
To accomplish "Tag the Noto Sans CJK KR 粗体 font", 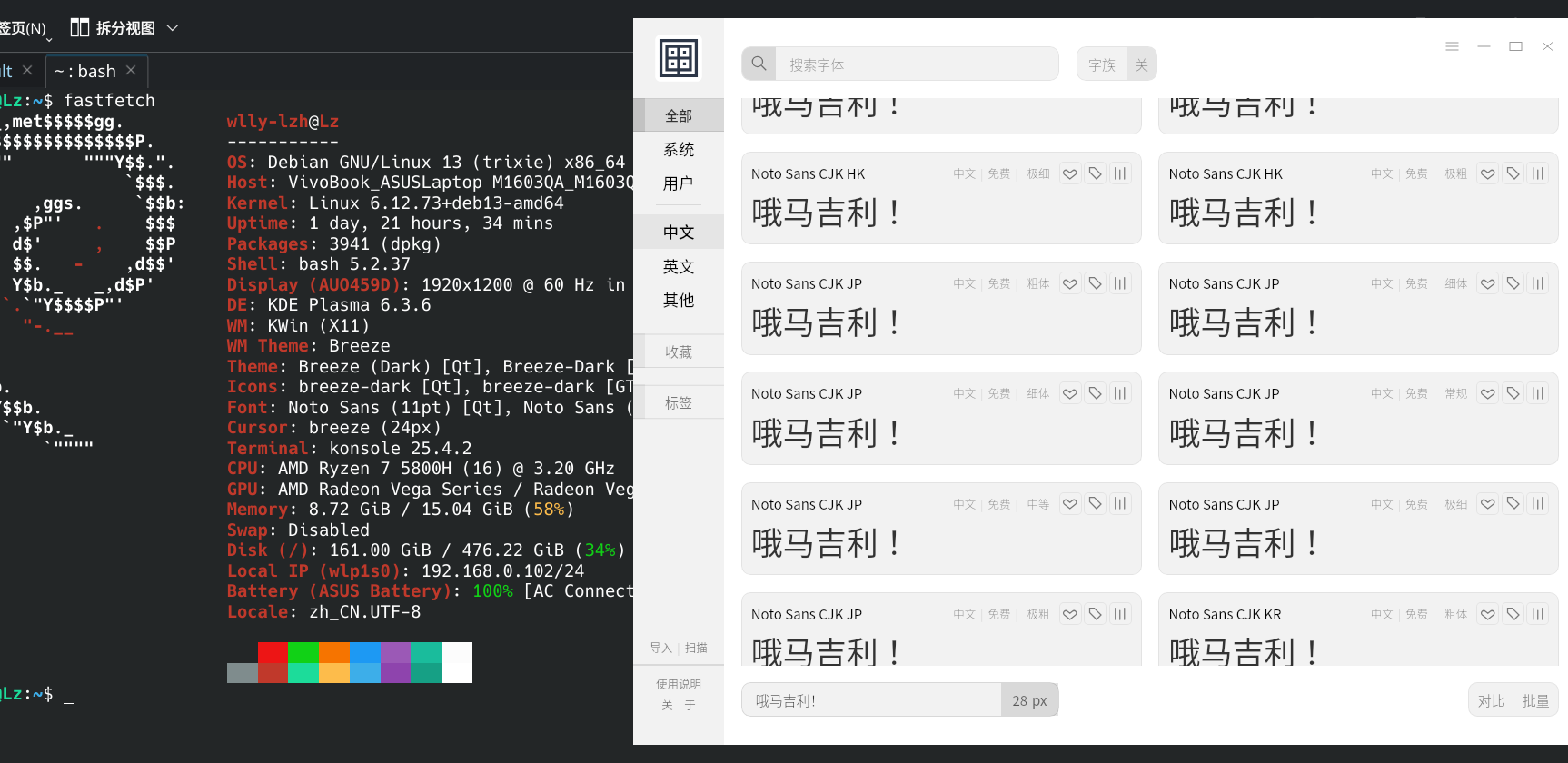I will 1513,614.
